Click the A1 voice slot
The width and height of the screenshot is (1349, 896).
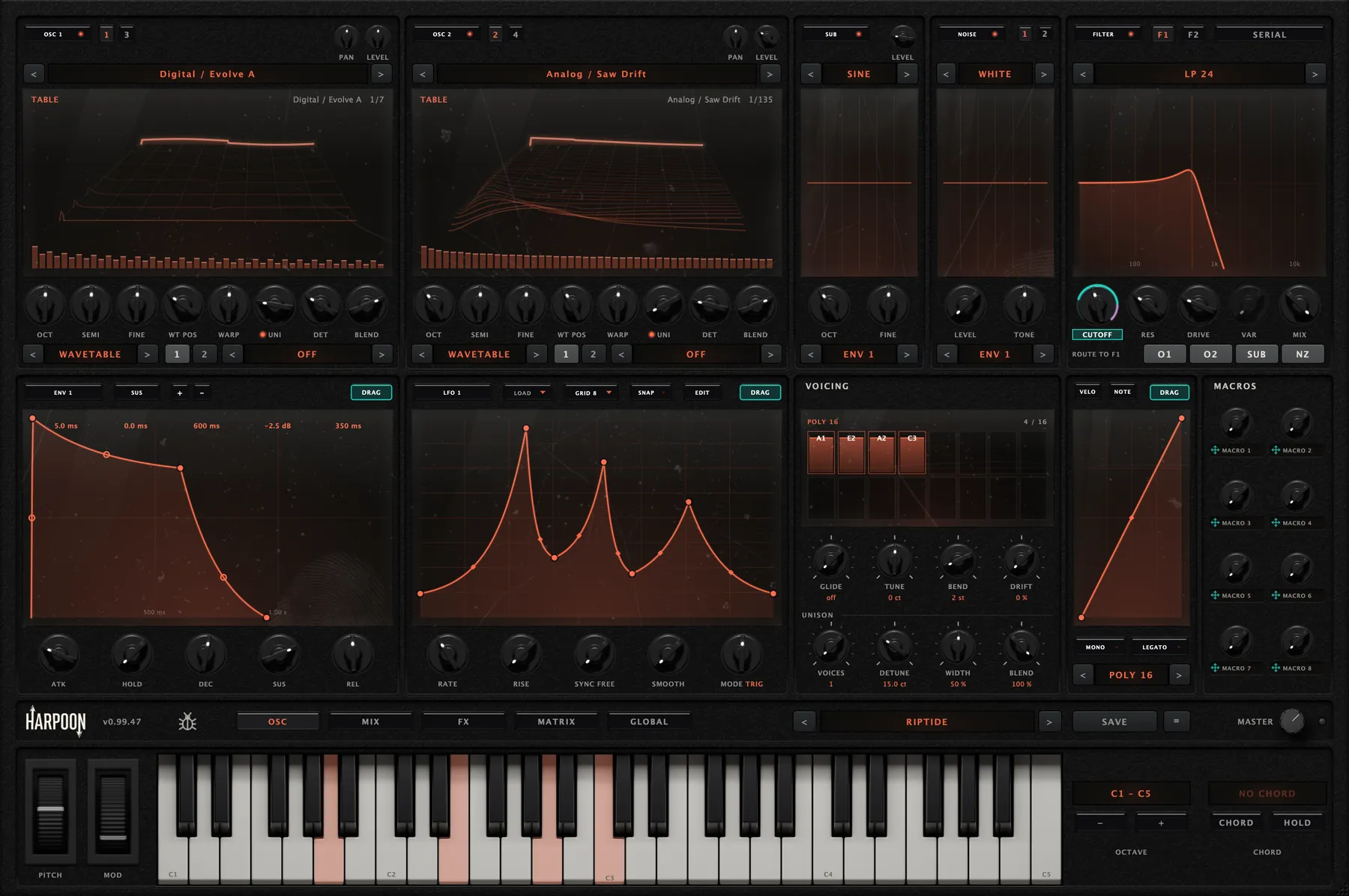821,452
